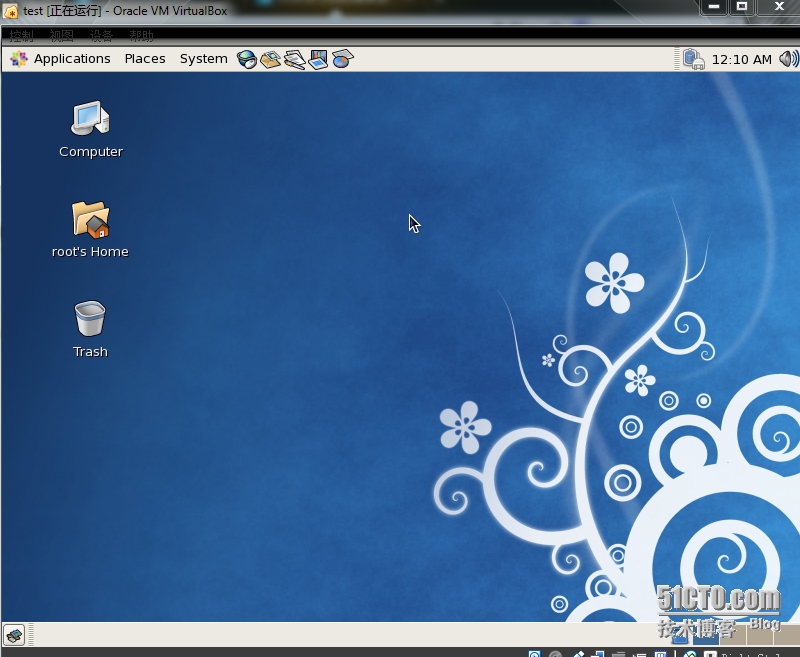This screenshot has height=657, width=800.
Task: Open the System menu
Action: pos(204,59)
